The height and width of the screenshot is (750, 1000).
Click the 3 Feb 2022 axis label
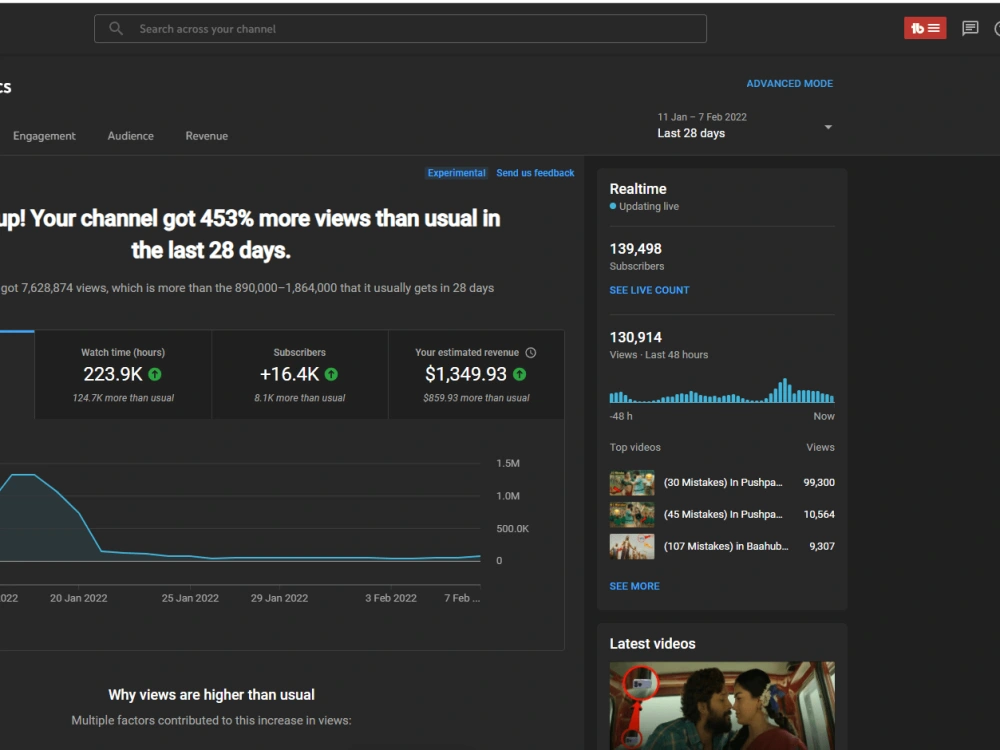coord(391,598)
